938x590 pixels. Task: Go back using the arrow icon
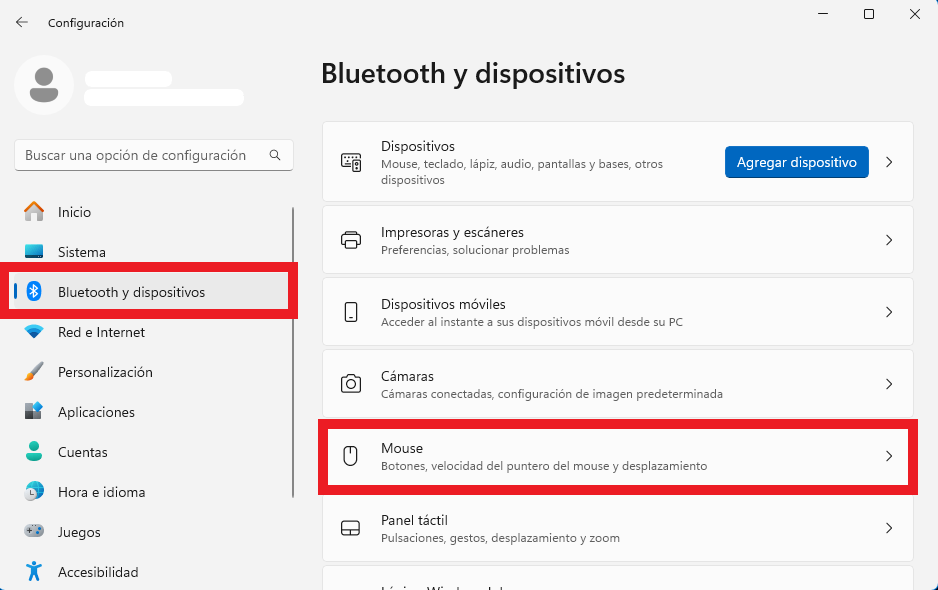tap(22, 22)
